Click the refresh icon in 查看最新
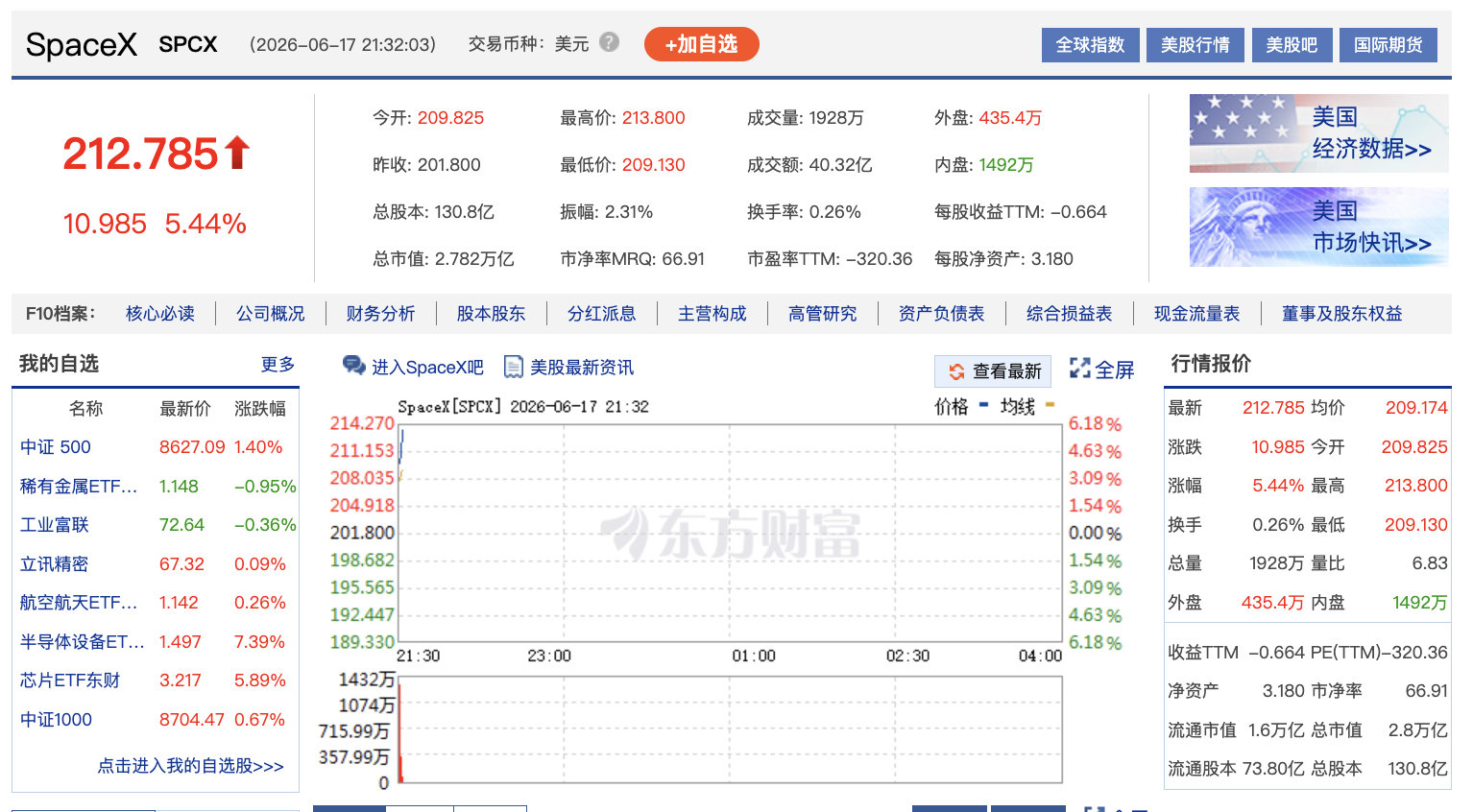The height and width of the screenshot is (812, 1473). tap(956, 371)
